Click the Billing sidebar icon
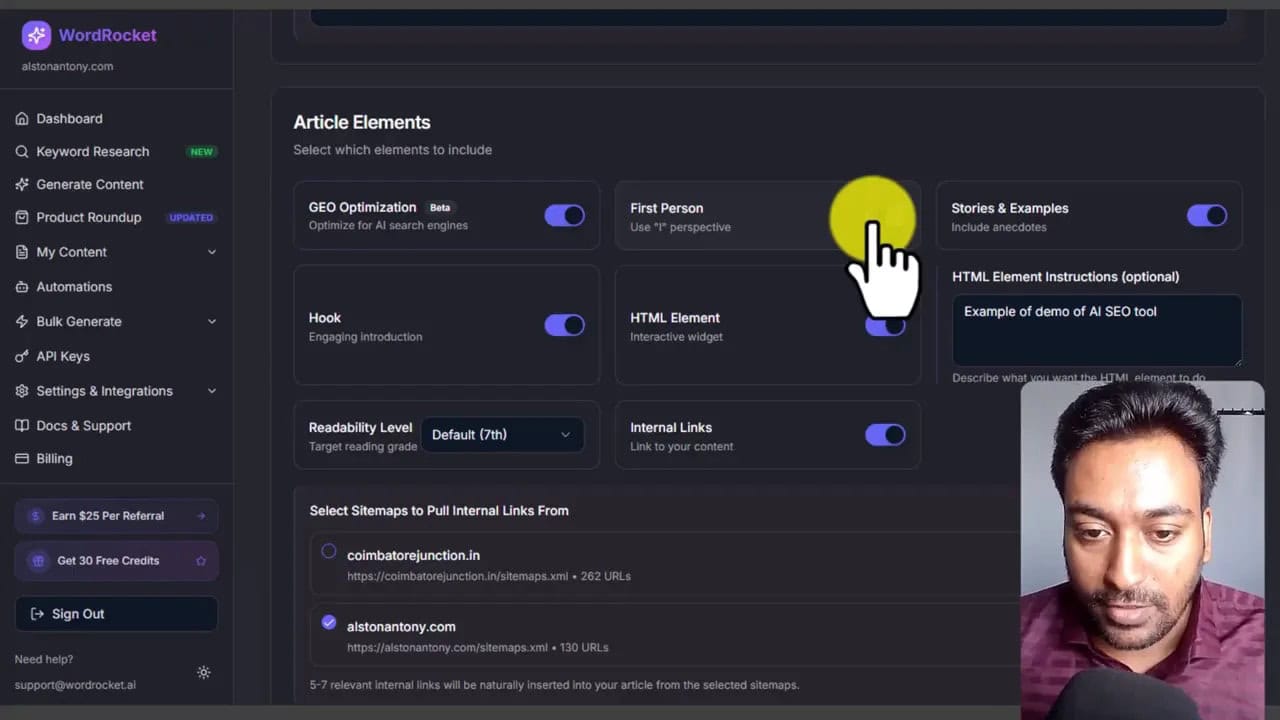 [22, 458]
